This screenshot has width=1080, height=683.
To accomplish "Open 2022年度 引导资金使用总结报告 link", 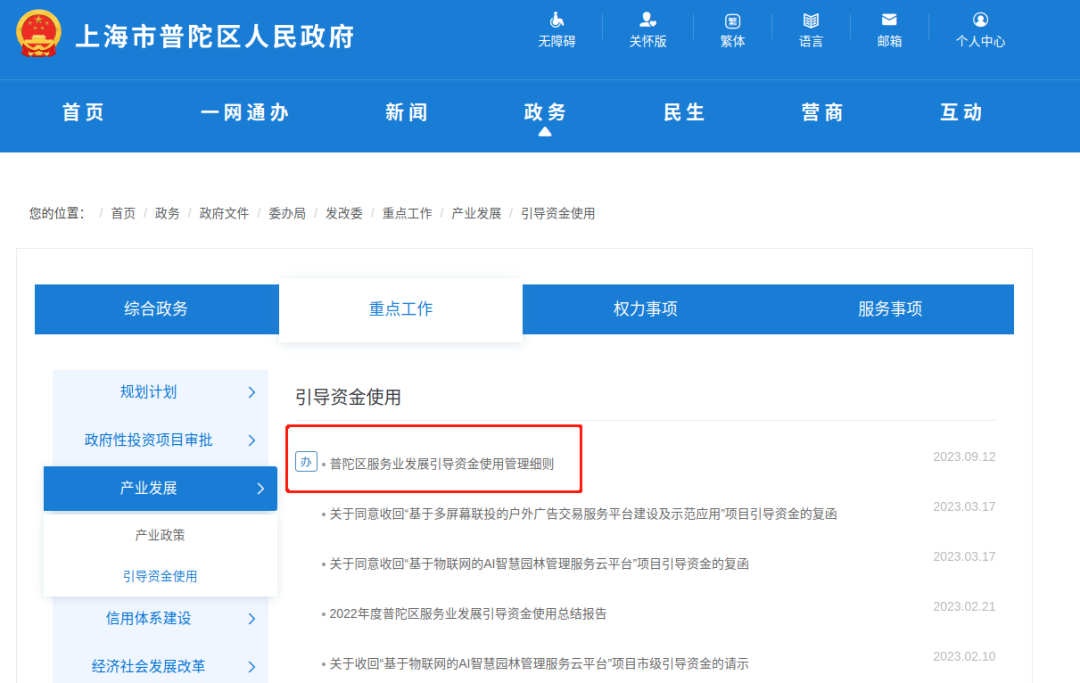I will pos(468,614).
